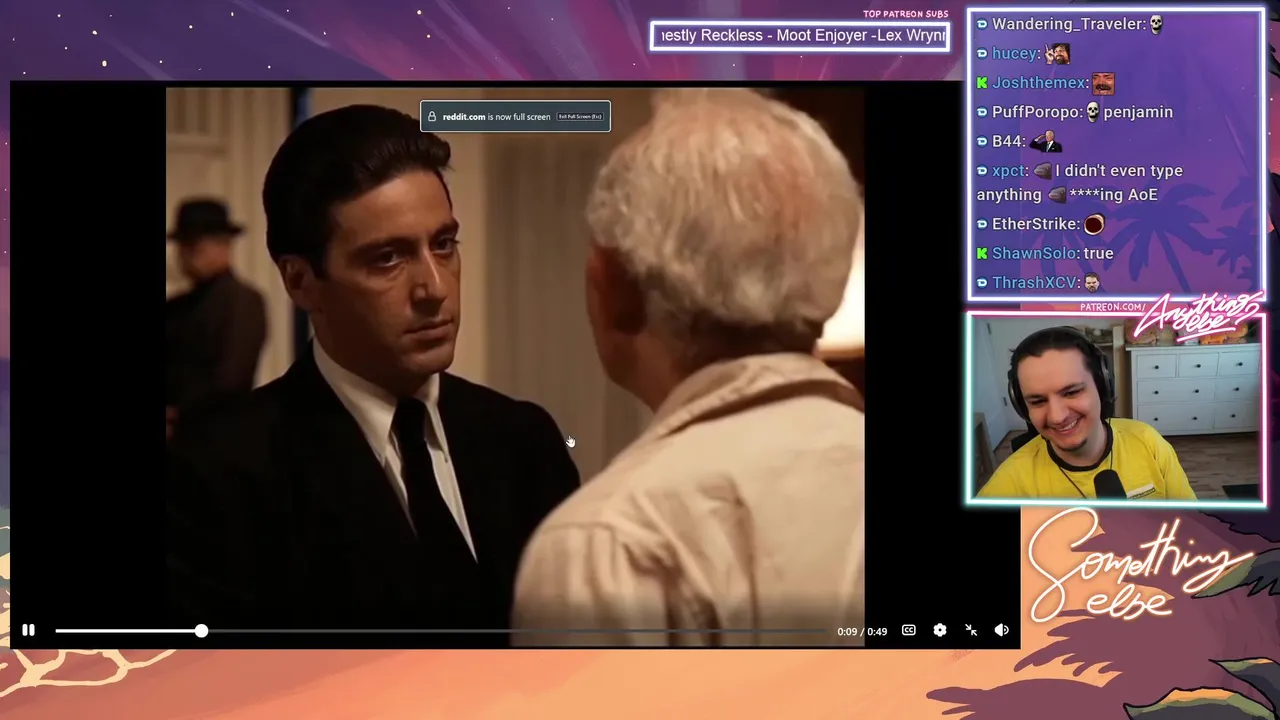Click xpct's username in chat
The height and width of the screenshot is (720, 1280).
1008,171
